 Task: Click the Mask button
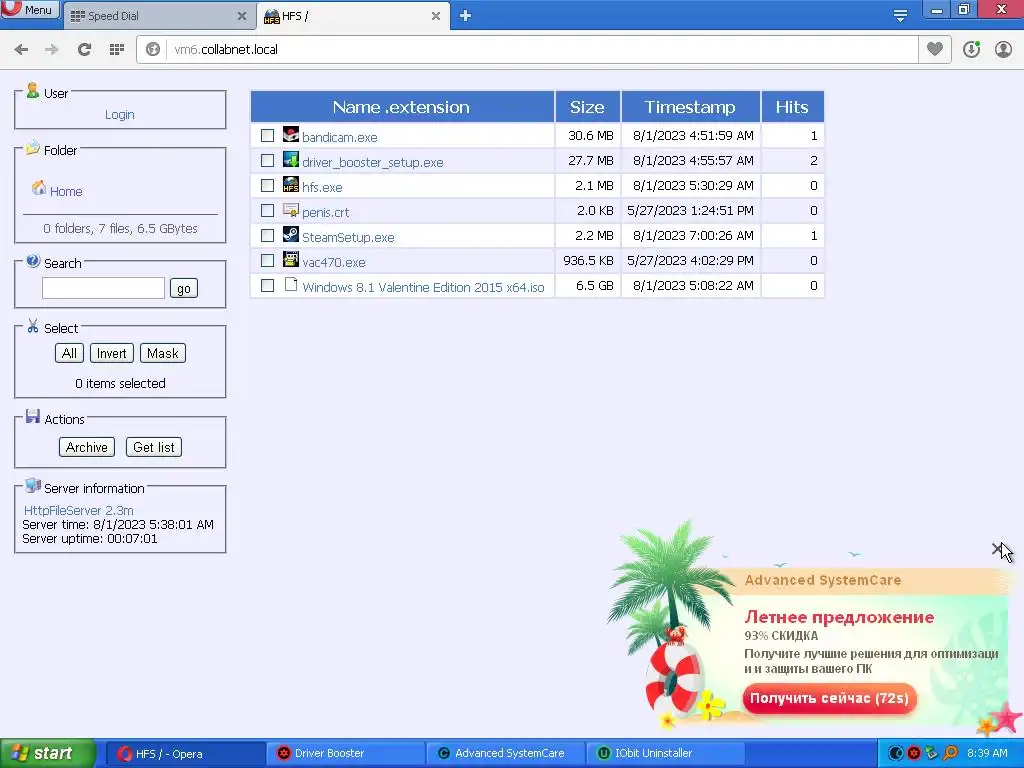[x=163, y=353]
